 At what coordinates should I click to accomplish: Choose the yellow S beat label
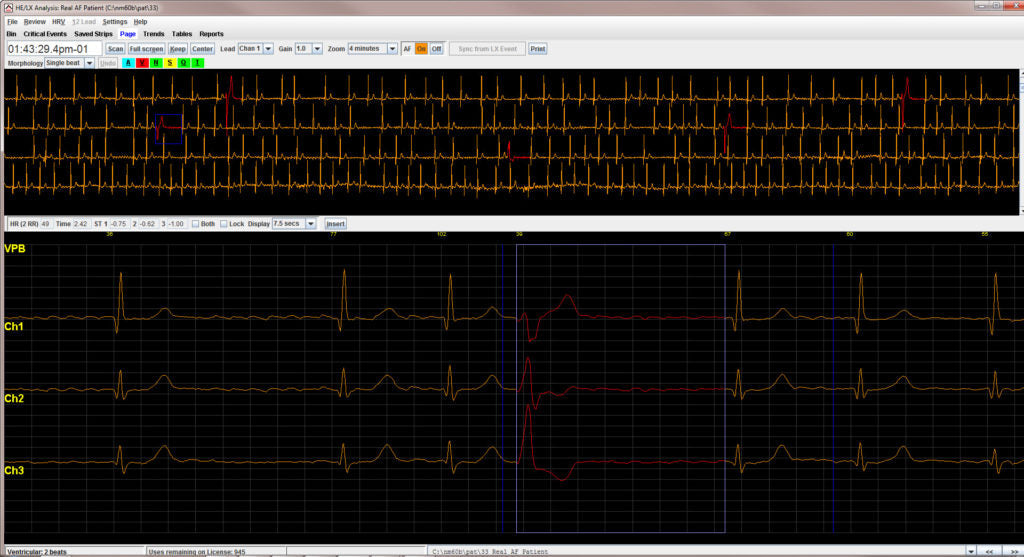click(x=170, y=63)
